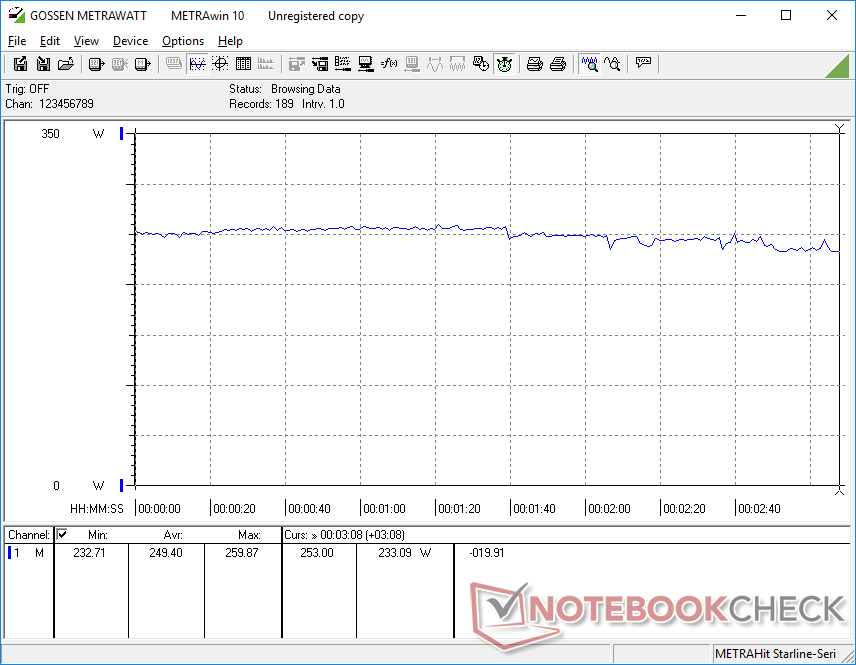
Task: Click the curve magnifier cursor icon
Action: (x=613, y=64)
